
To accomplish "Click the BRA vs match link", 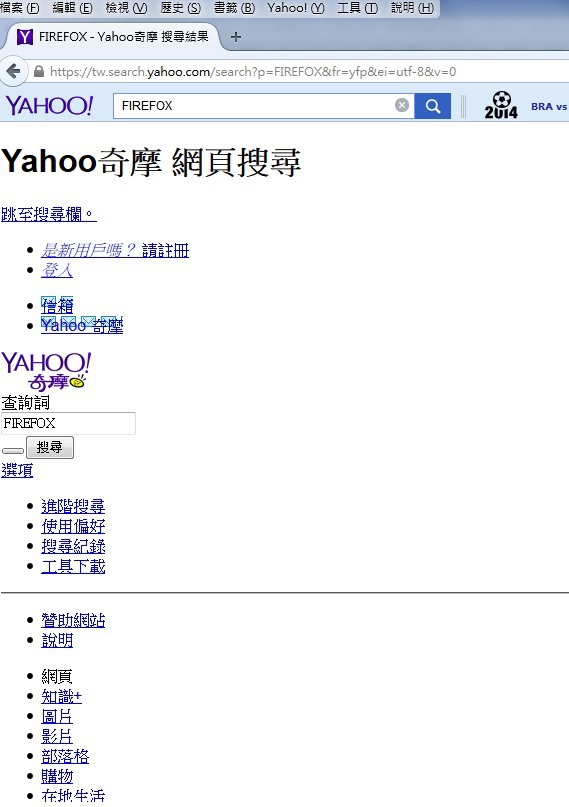I will click(549, 107).
